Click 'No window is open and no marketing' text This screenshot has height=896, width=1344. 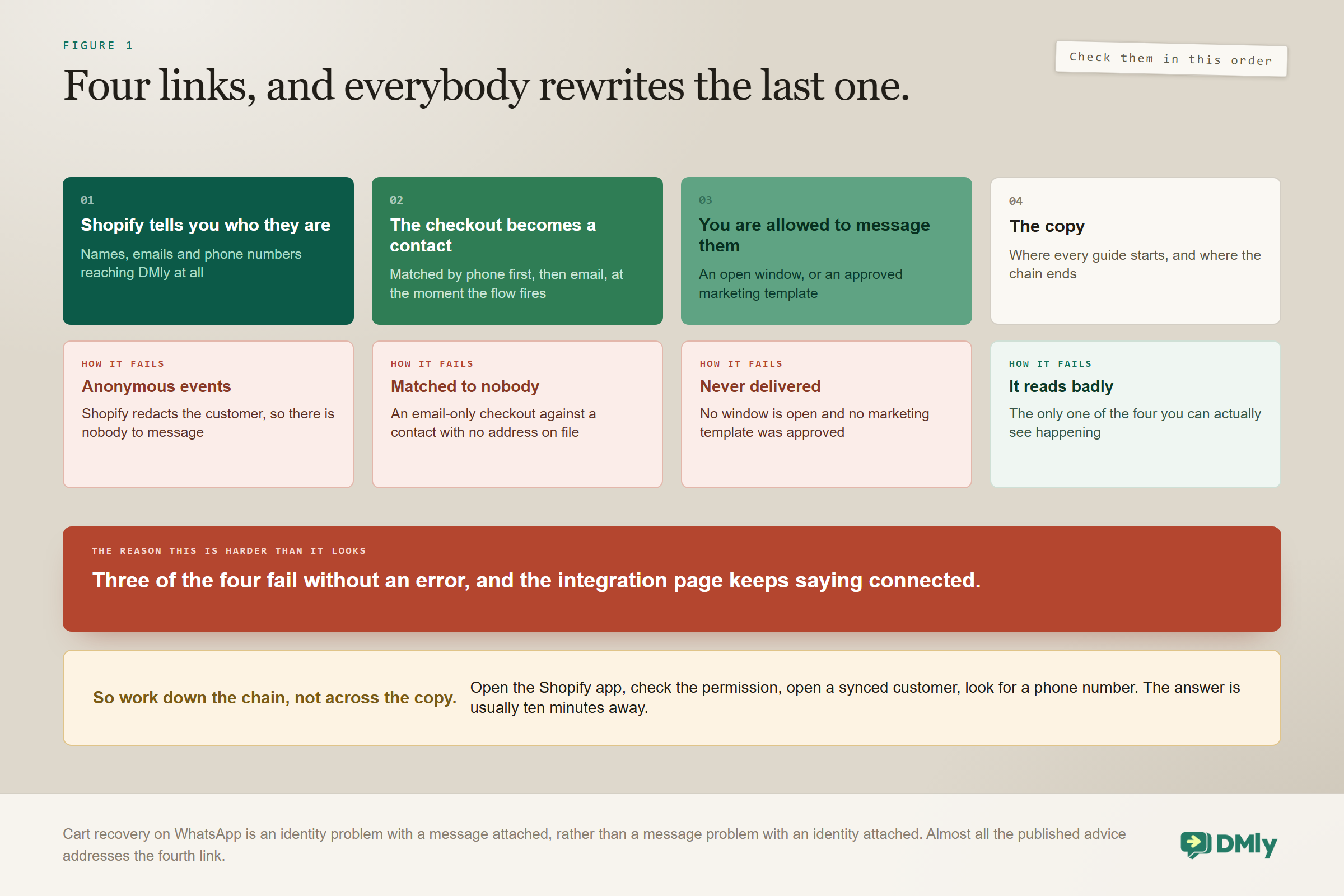click(x=814, y=423)
